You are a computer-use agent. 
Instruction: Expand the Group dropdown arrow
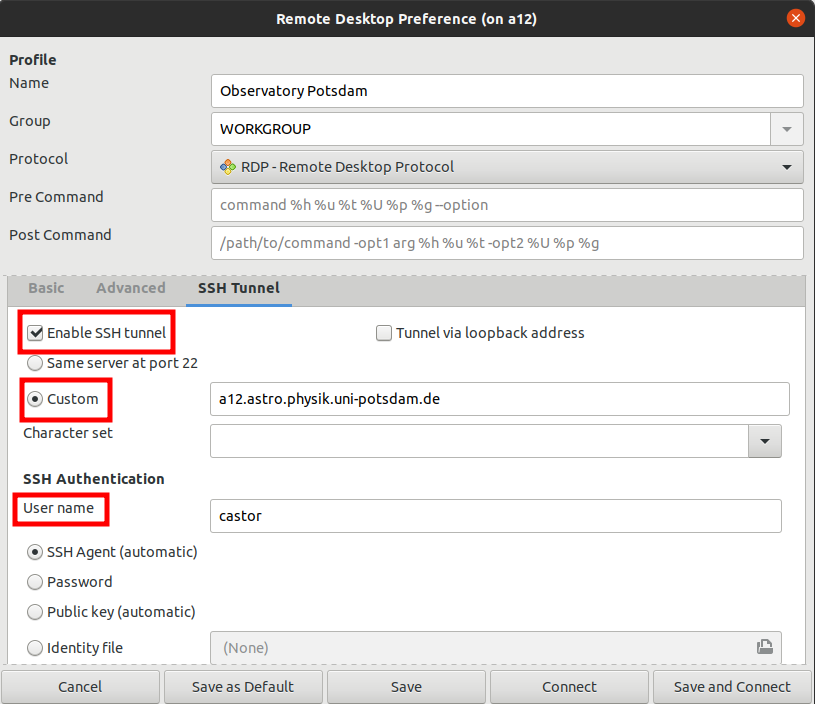(x=786, y=129)
